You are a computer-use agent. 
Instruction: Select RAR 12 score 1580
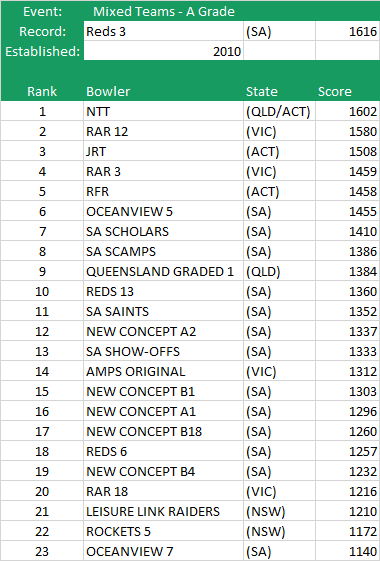(x=347, y=131)
